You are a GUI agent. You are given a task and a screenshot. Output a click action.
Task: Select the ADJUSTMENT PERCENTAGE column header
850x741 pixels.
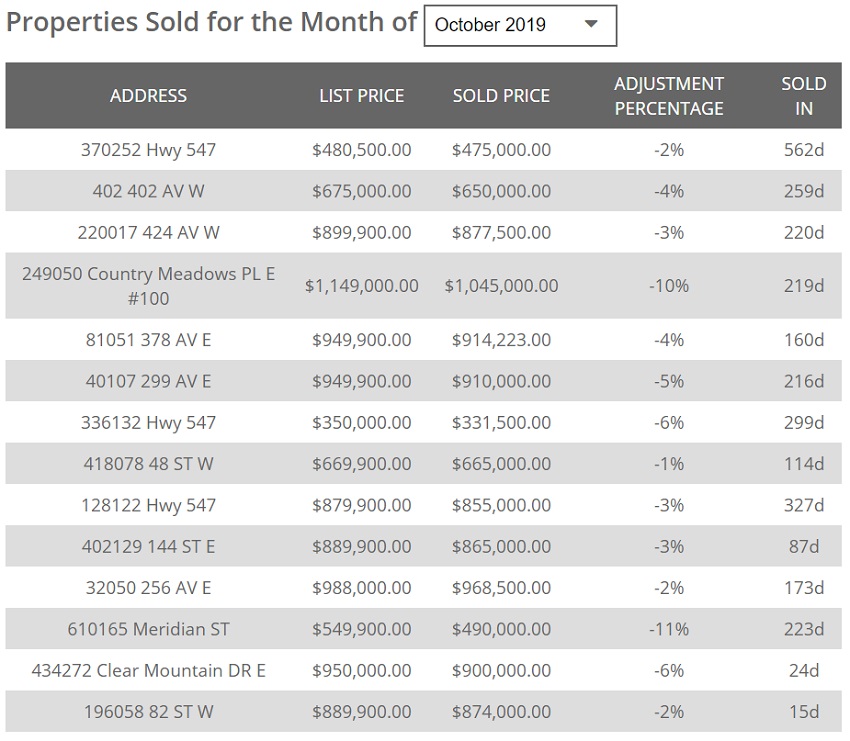pos(668,96)
